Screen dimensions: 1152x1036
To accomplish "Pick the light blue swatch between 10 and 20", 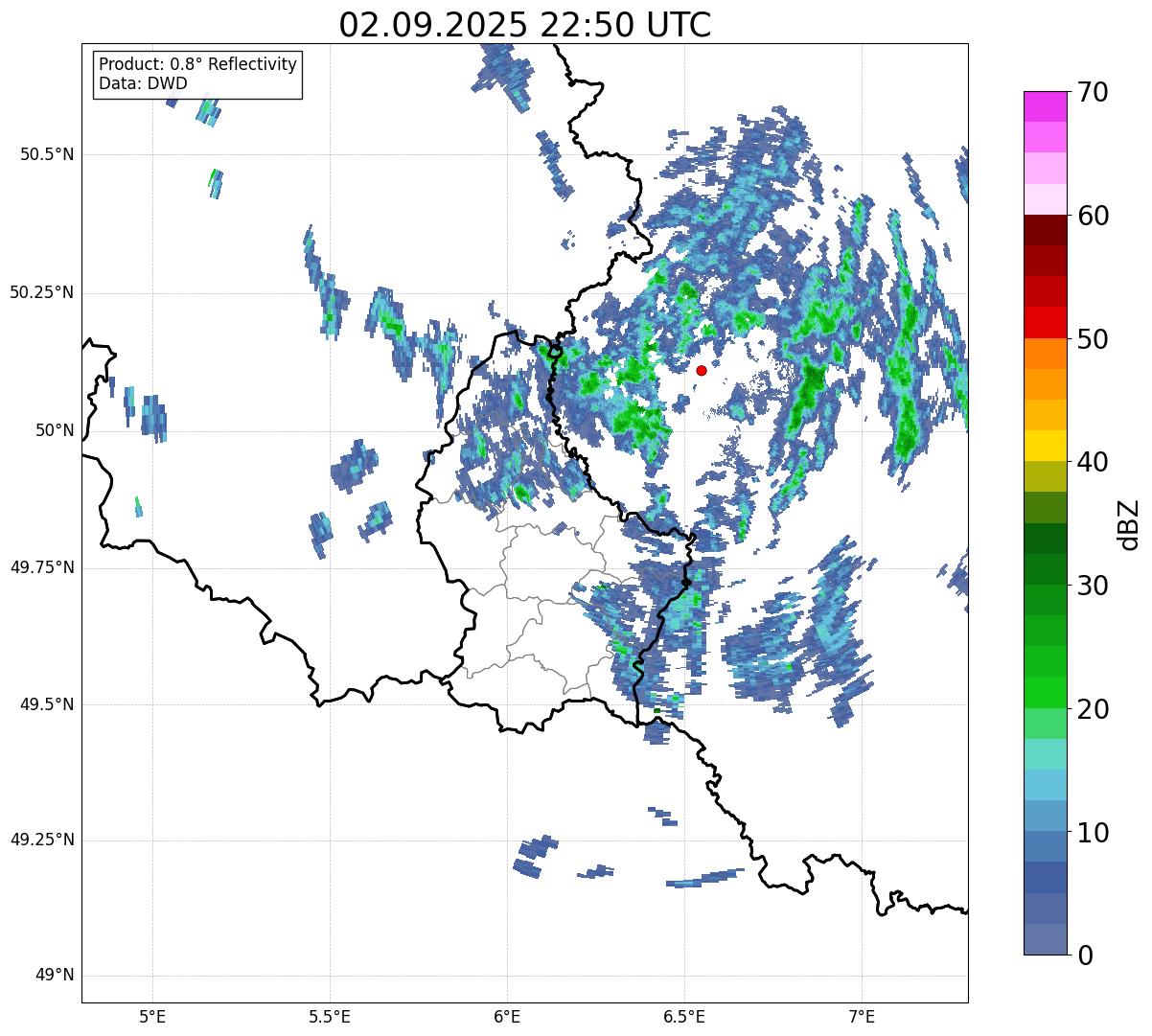I will point(1046,784).
